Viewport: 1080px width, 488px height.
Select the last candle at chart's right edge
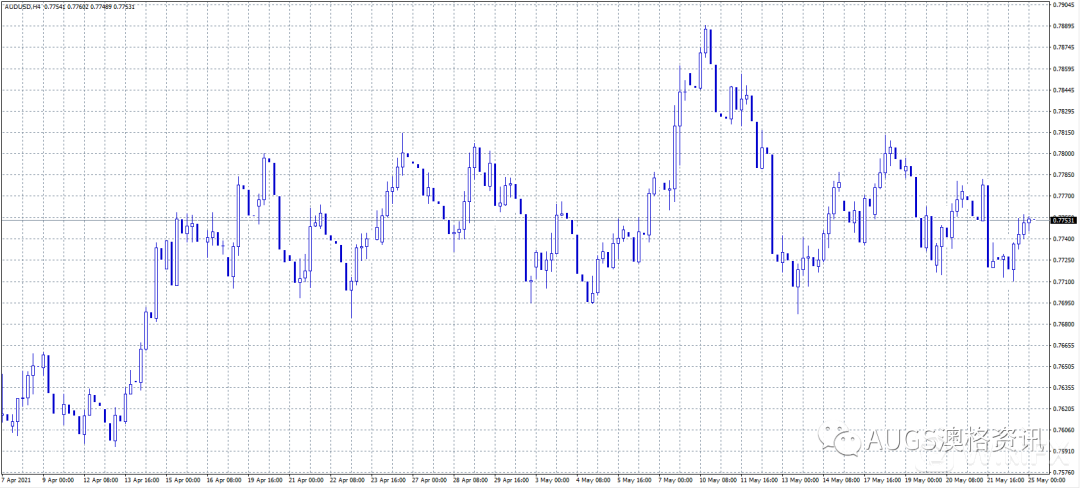click(1029, 220)
